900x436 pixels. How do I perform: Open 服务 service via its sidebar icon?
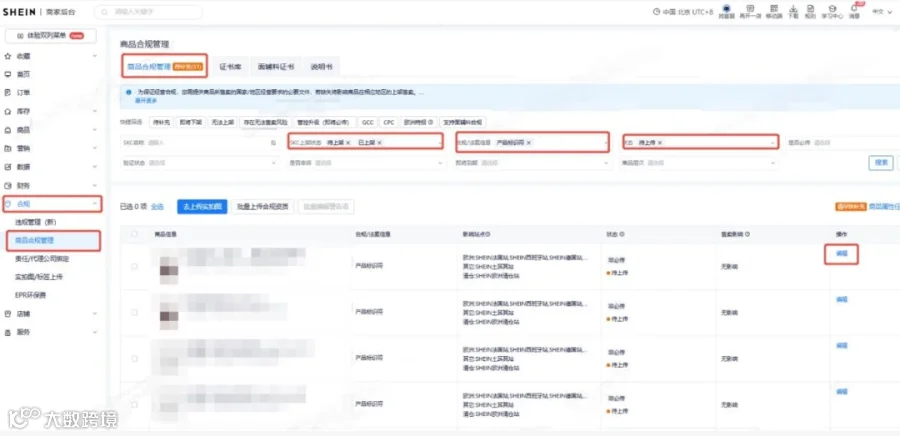tap(7, 332)
